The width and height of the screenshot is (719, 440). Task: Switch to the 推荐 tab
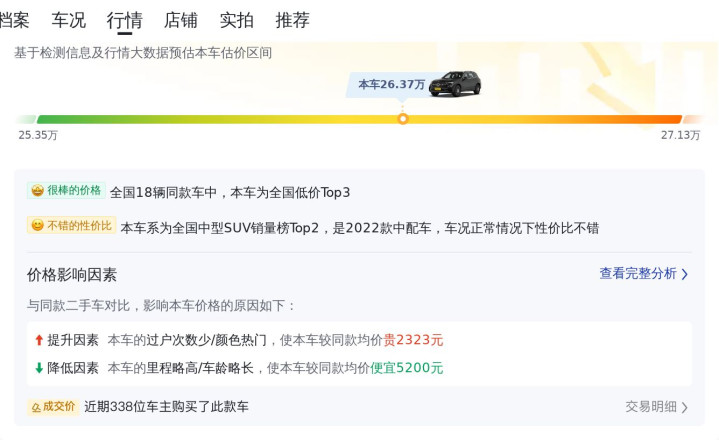[x=292, y=20]
